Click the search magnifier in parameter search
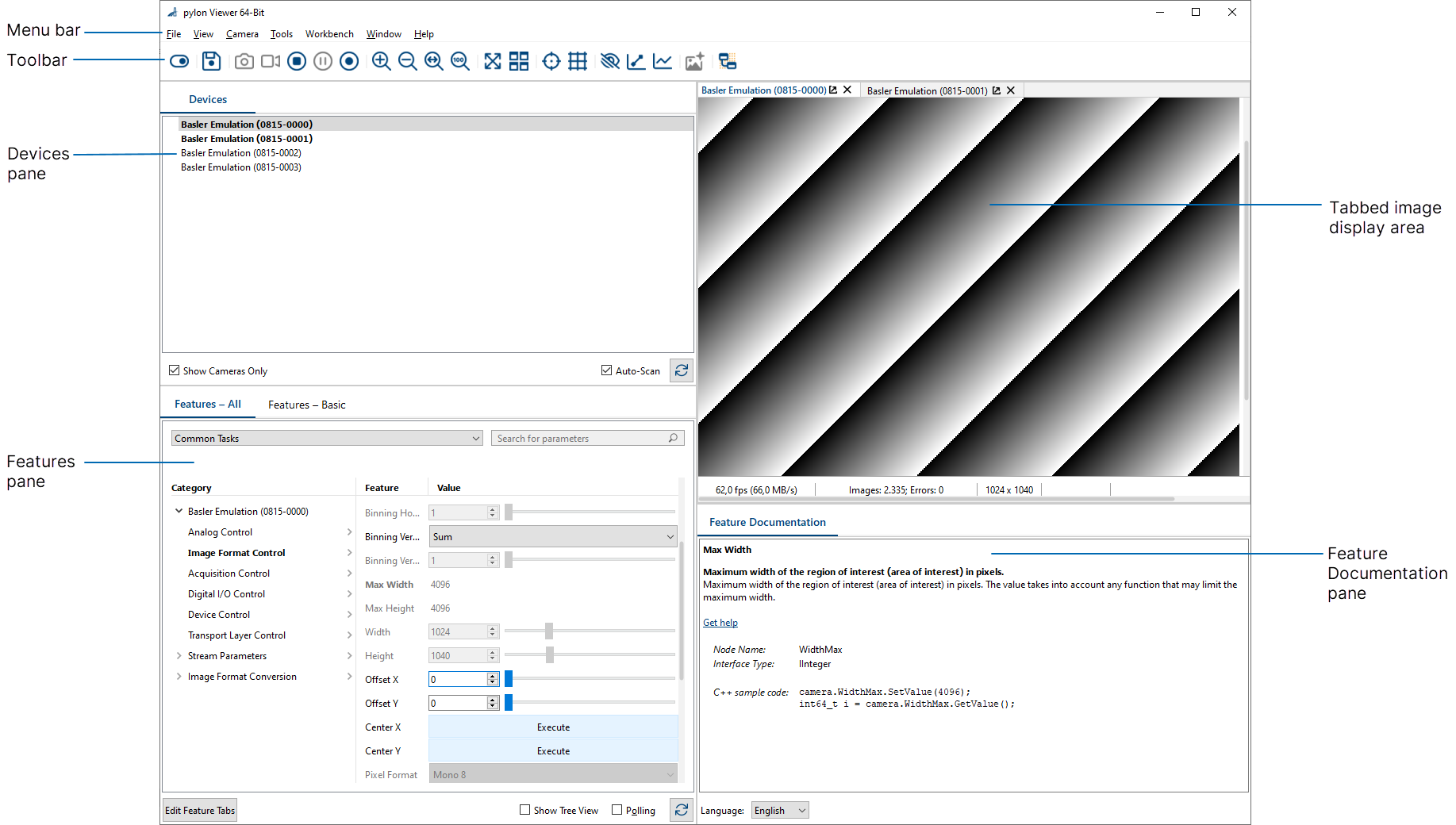1456x825 pixels. 673,438
